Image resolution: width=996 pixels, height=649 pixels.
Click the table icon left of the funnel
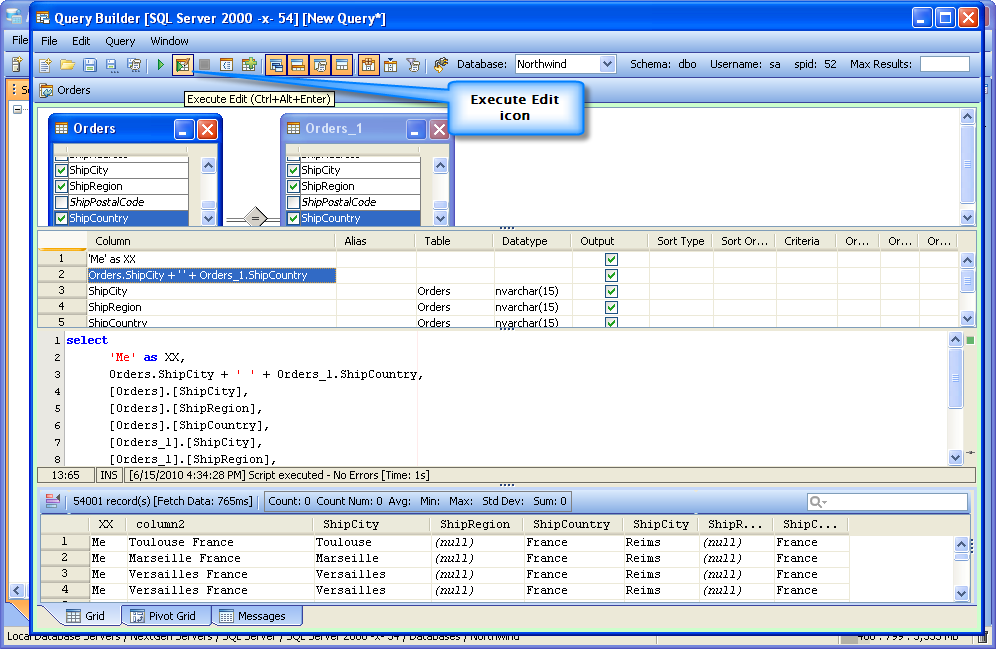pyautogui.click(x=391, y=65)
